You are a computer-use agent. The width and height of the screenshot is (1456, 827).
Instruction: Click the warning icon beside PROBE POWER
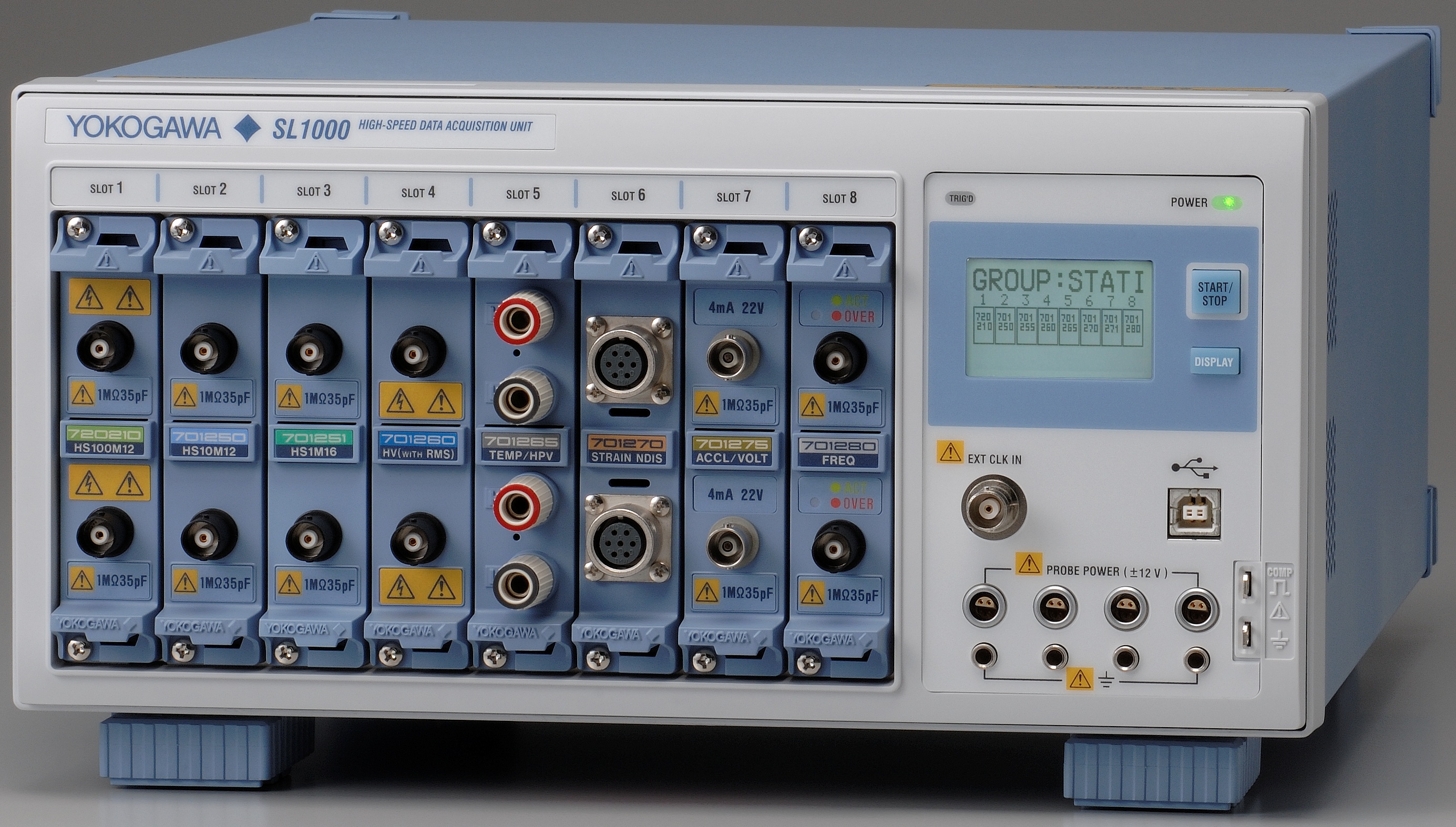[x=1029, y=563]
